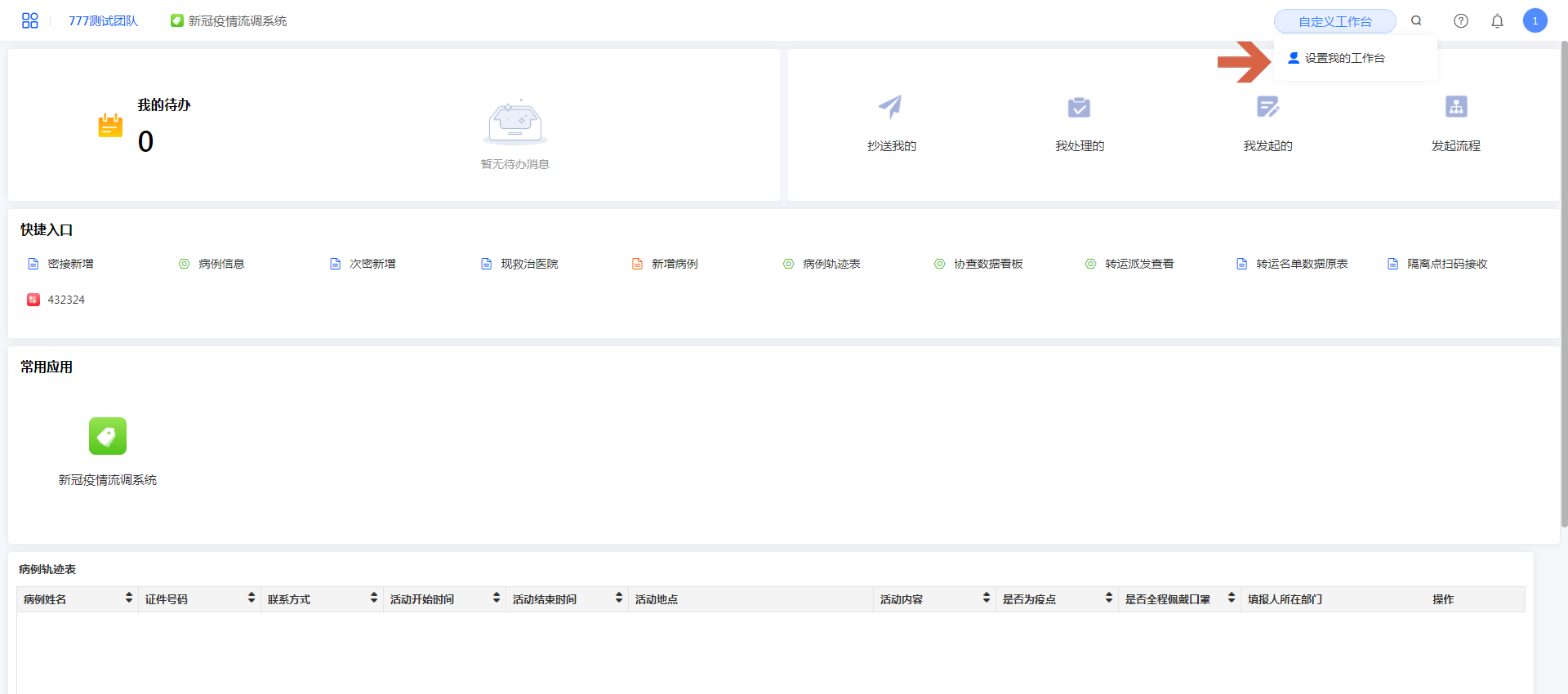Sort table by 活动开始时间 column
Image resolution: width=1568 pixels, height=694 pixels.
[497, 598]
